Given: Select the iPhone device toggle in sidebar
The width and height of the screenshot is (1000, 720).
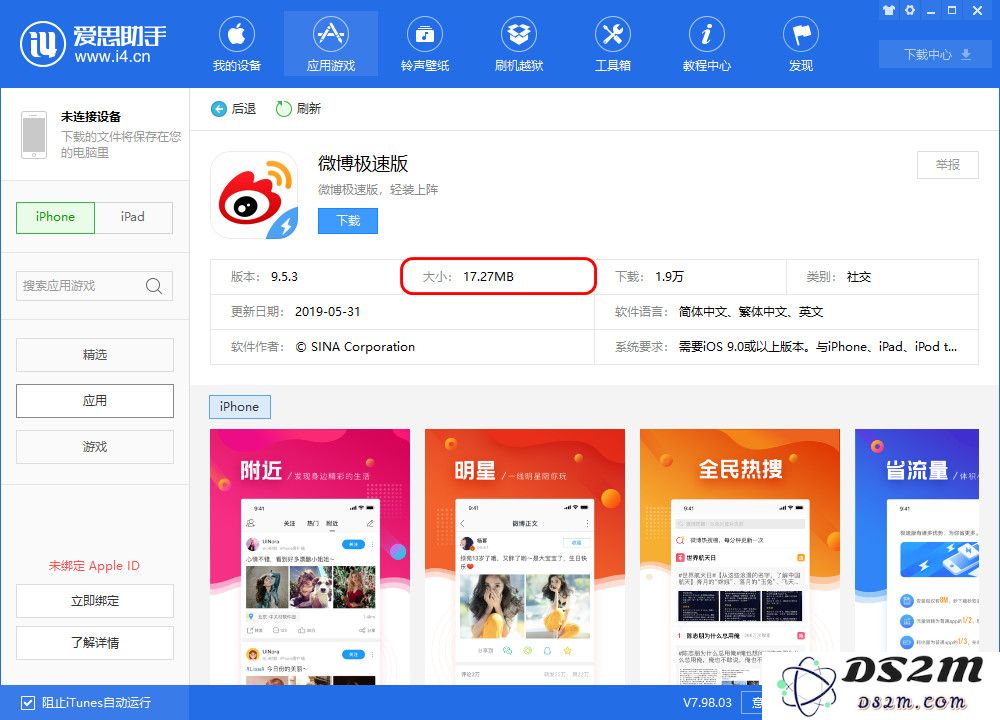Looking at the screenshot, I should point(55,217).
